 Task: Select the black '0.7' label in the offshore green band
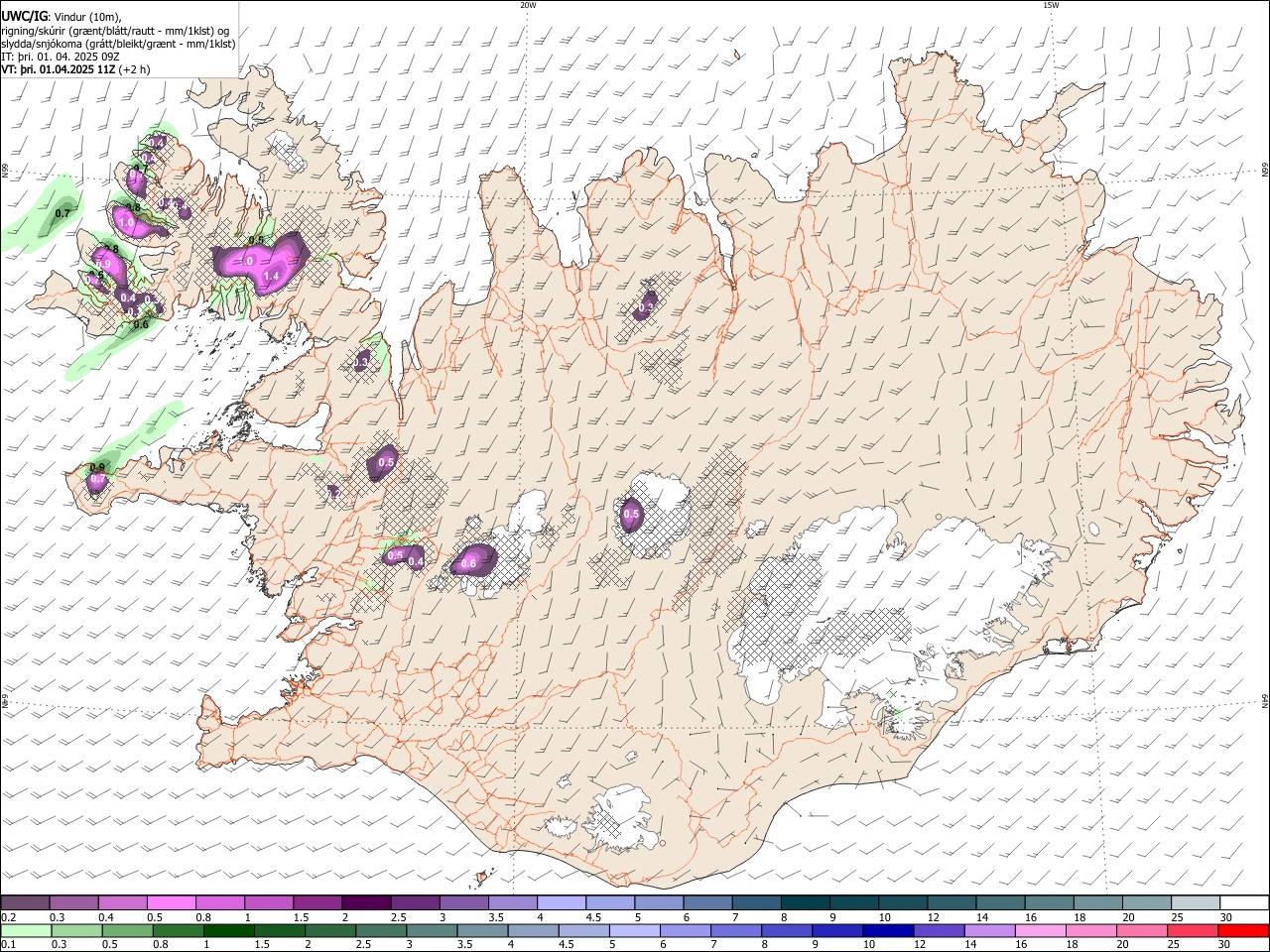point(63,213)
